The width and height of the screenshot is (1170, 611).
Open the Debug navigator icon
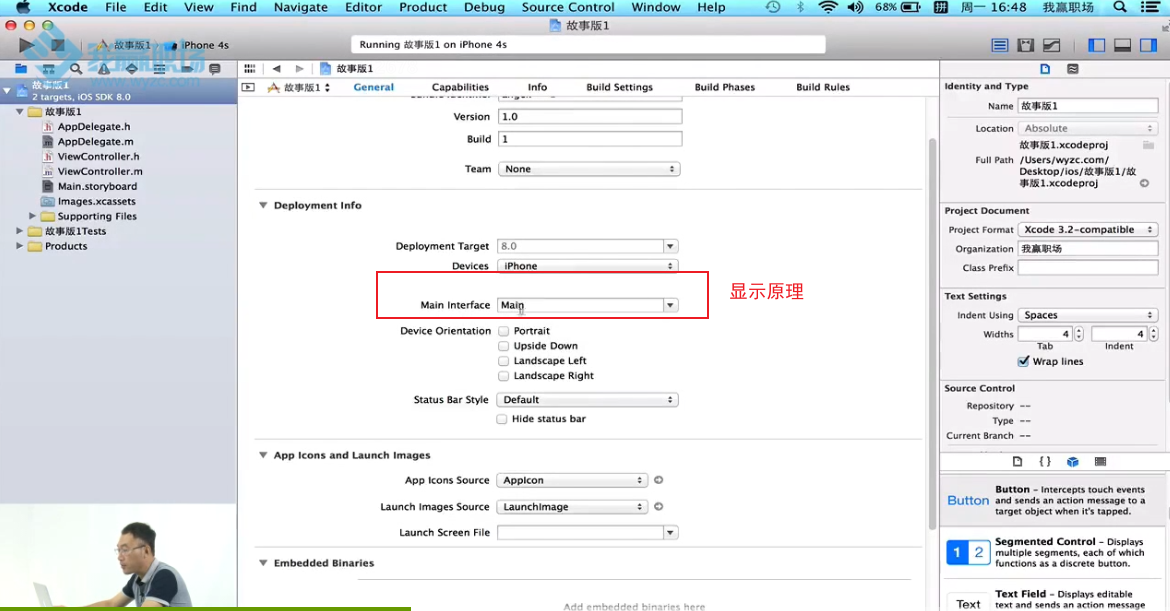[x=159, y=69]
